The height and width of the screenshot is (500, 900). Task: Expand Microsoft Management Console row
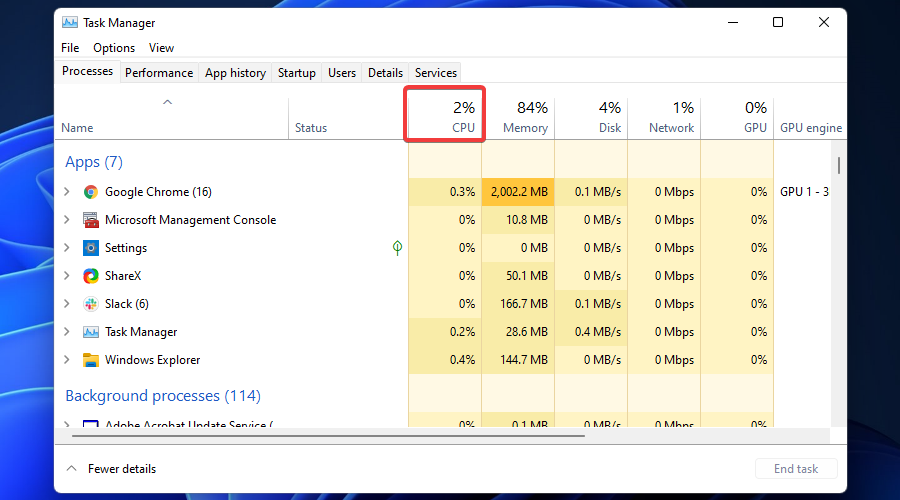pyautogui.click(x=67, y=220)
